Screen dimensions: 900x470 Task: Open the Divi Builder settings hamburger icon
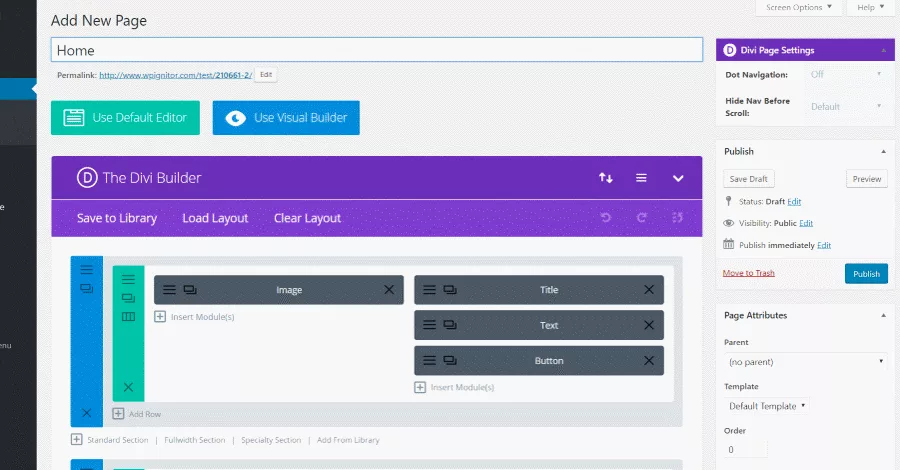[x=641, y=178]
